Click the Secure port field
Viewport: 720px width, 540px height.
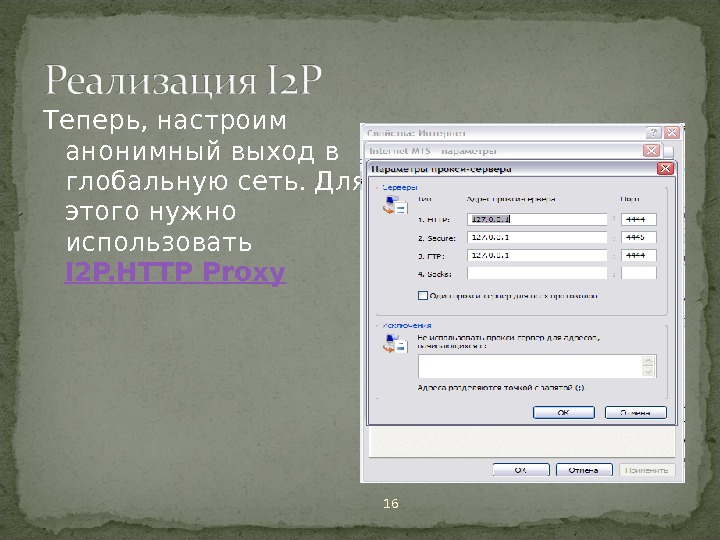tap(639, 237)
